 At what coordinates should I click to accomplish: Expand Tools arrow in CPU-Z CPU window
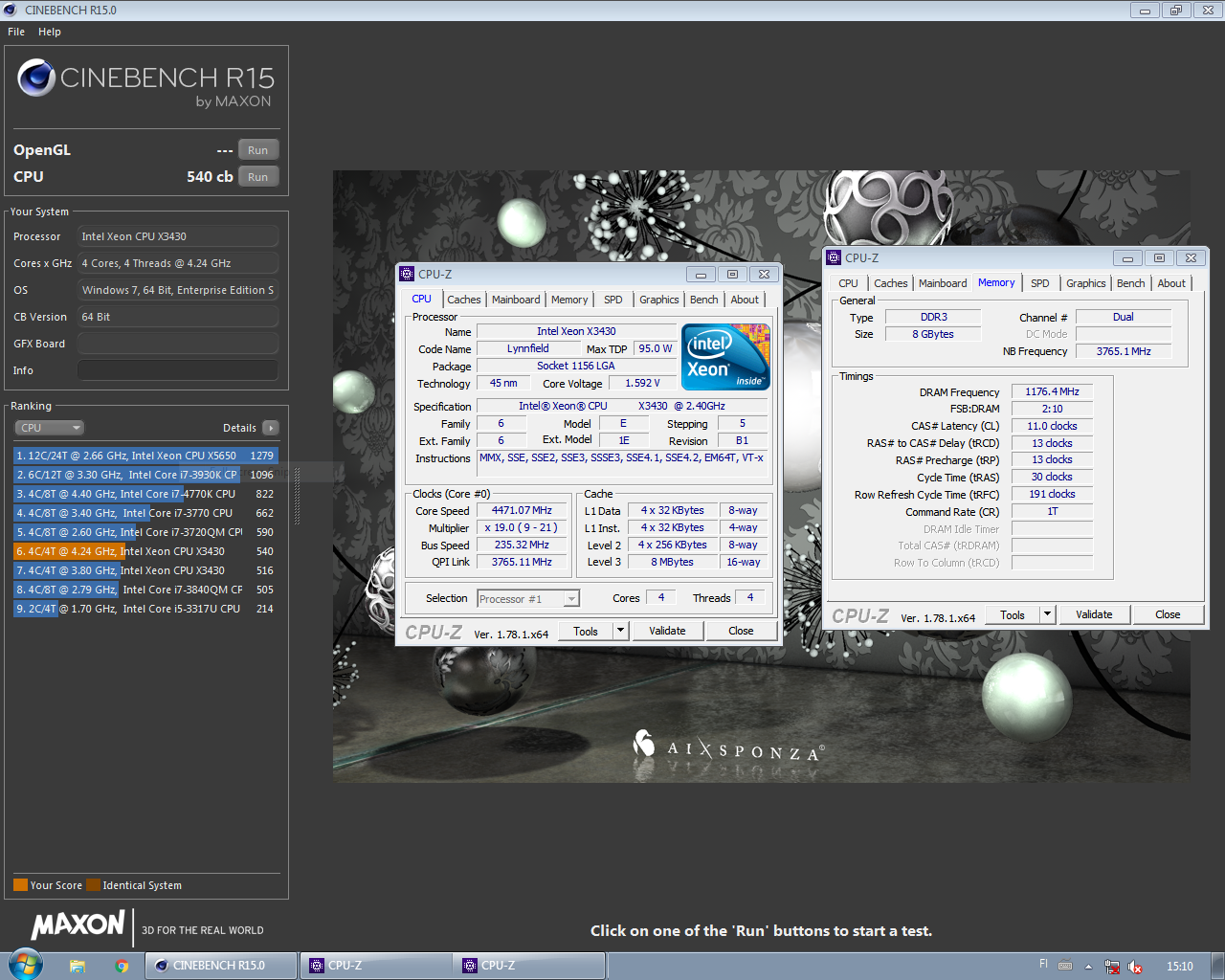pos(620,631)
